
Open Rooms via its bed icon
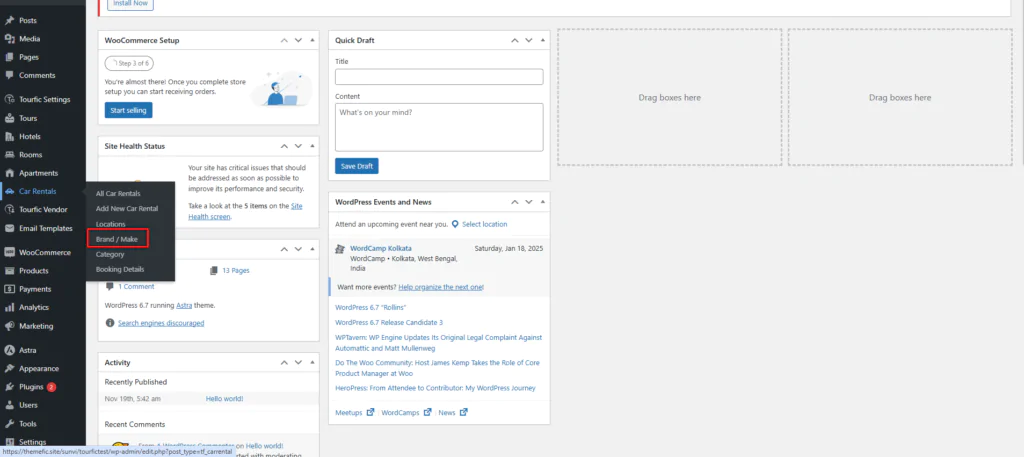[x=9, y=155]
